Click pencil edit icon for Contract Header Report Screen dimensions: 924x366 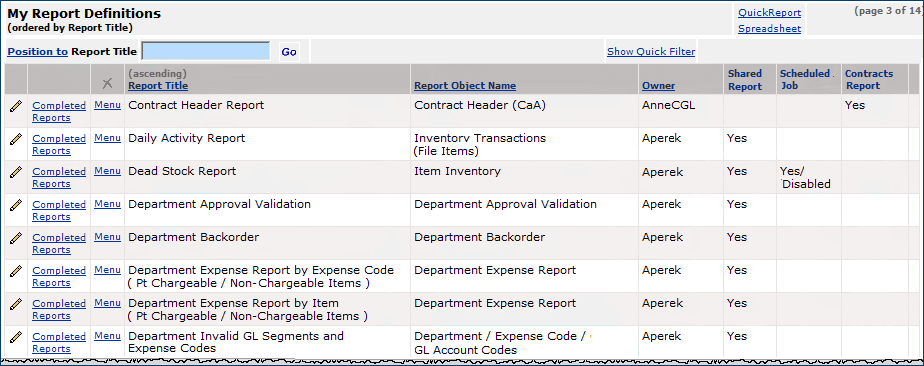coord(16,106)
